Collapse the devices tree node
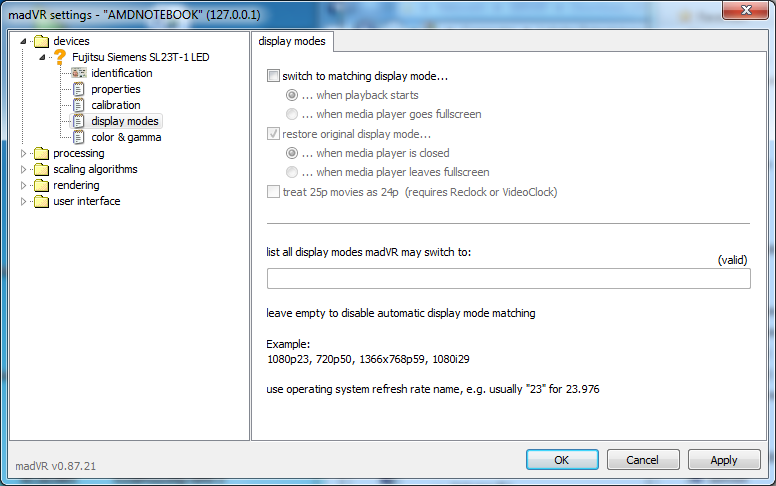Screen dimensions: 776x486 23,42
